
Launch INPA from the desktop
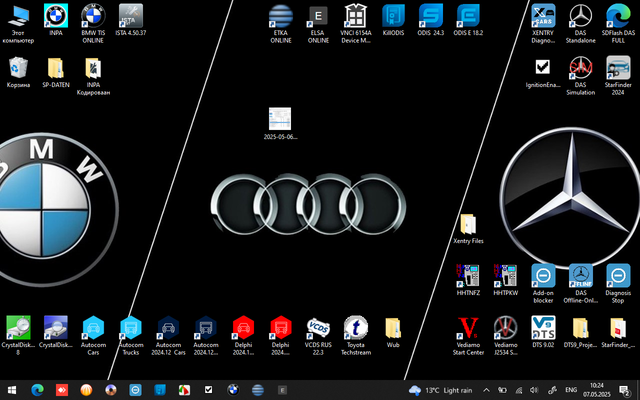[x=56, y=20]
